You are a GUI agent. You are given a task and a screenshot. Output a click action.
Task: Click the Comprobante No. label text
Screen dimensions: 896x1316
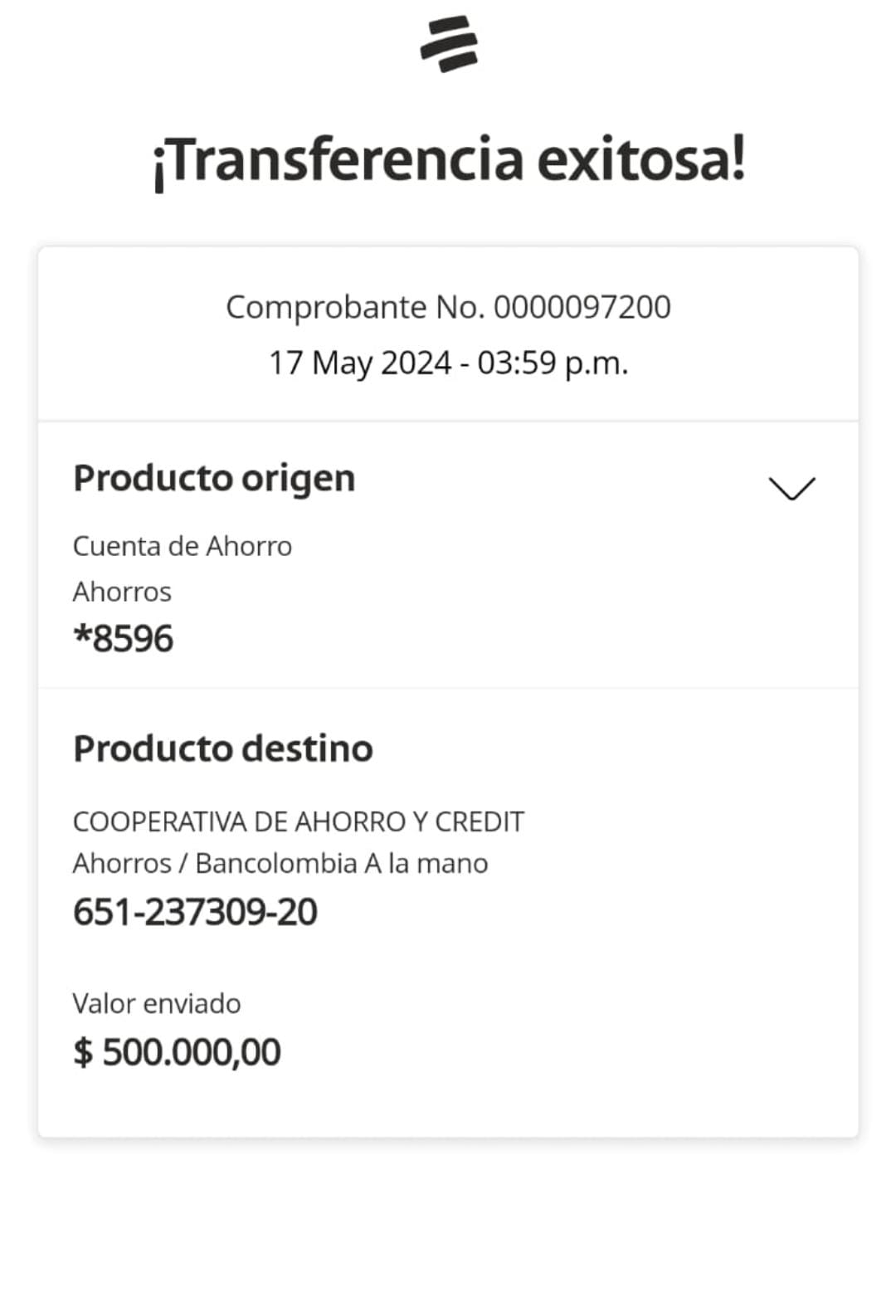[x=355, y=307]
